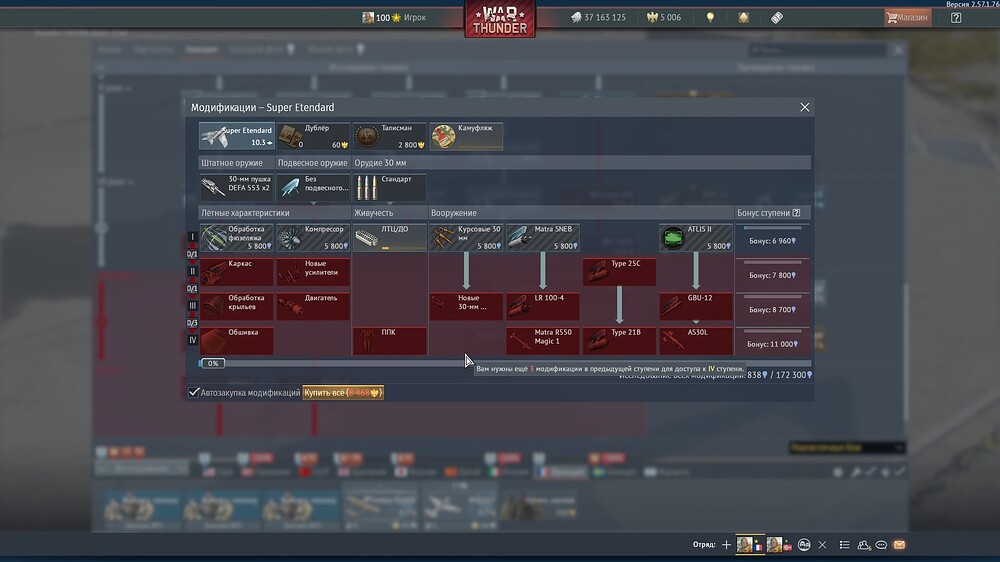This screenshot has height=562, width=1000.
Task: Click Silver Lions balance 37 163 125
Action: click(598, 17)
